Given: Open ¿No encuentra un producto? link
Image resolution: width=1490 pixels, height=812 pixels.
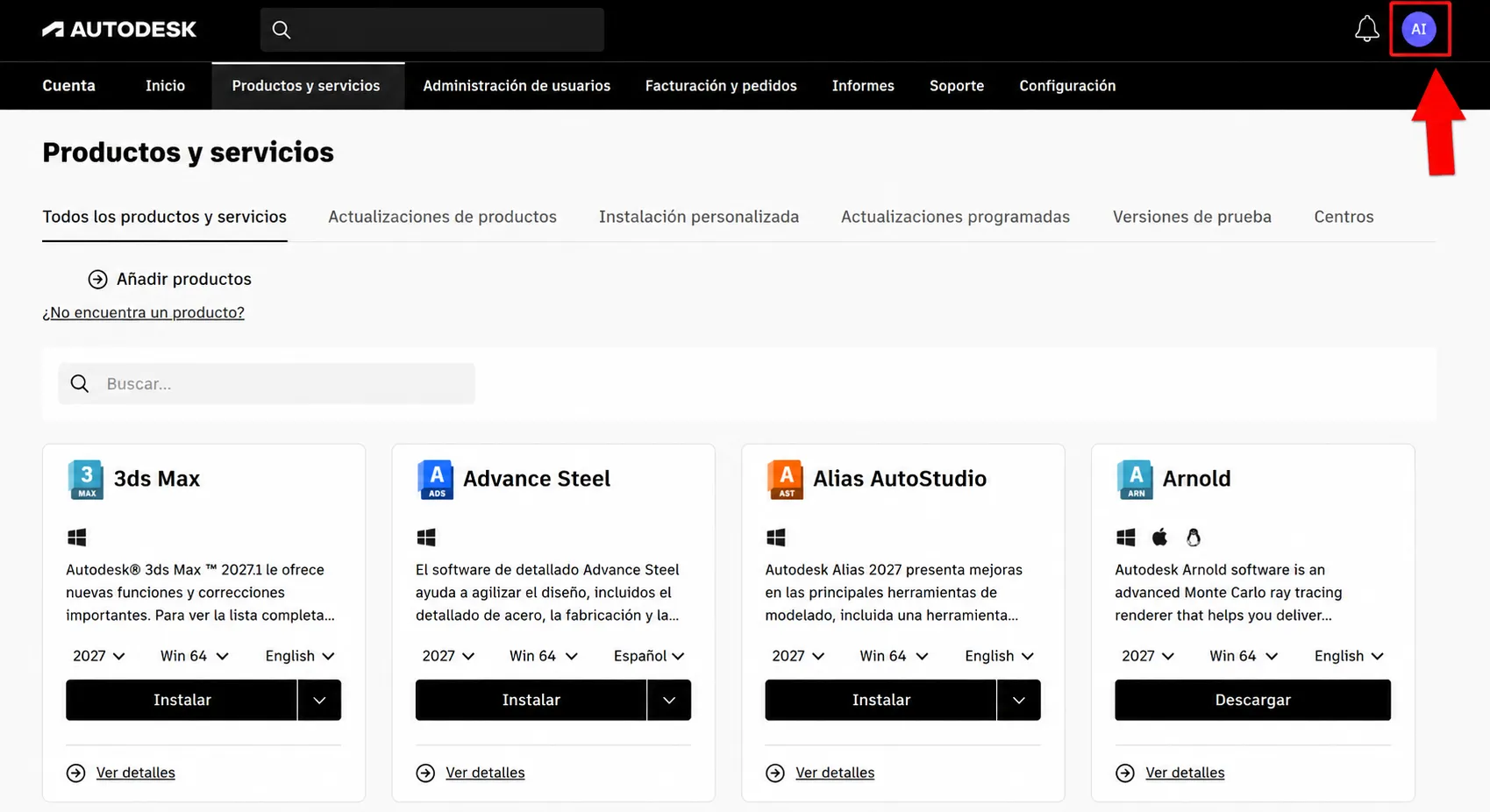Looking at the screenshot, I should 144,312.
